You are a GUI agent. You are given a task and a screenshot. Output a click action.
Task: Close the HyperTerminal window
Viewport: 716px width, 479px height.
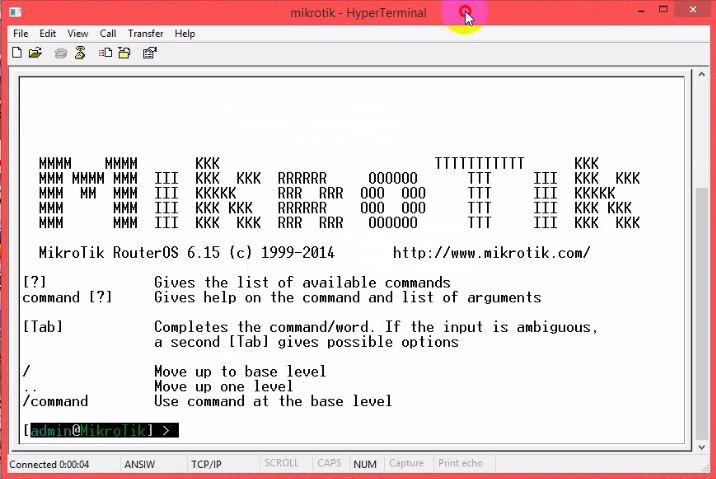693,10
